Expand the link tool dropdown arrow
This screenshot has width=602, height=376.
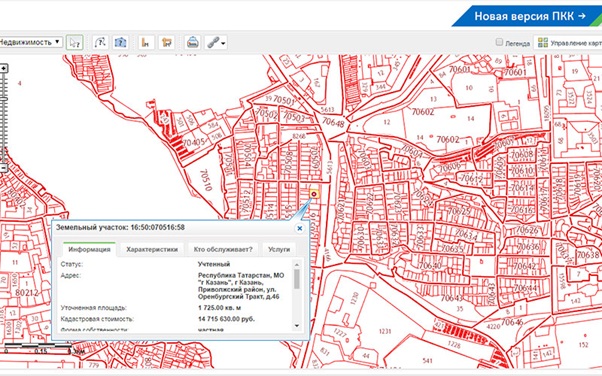223,43
